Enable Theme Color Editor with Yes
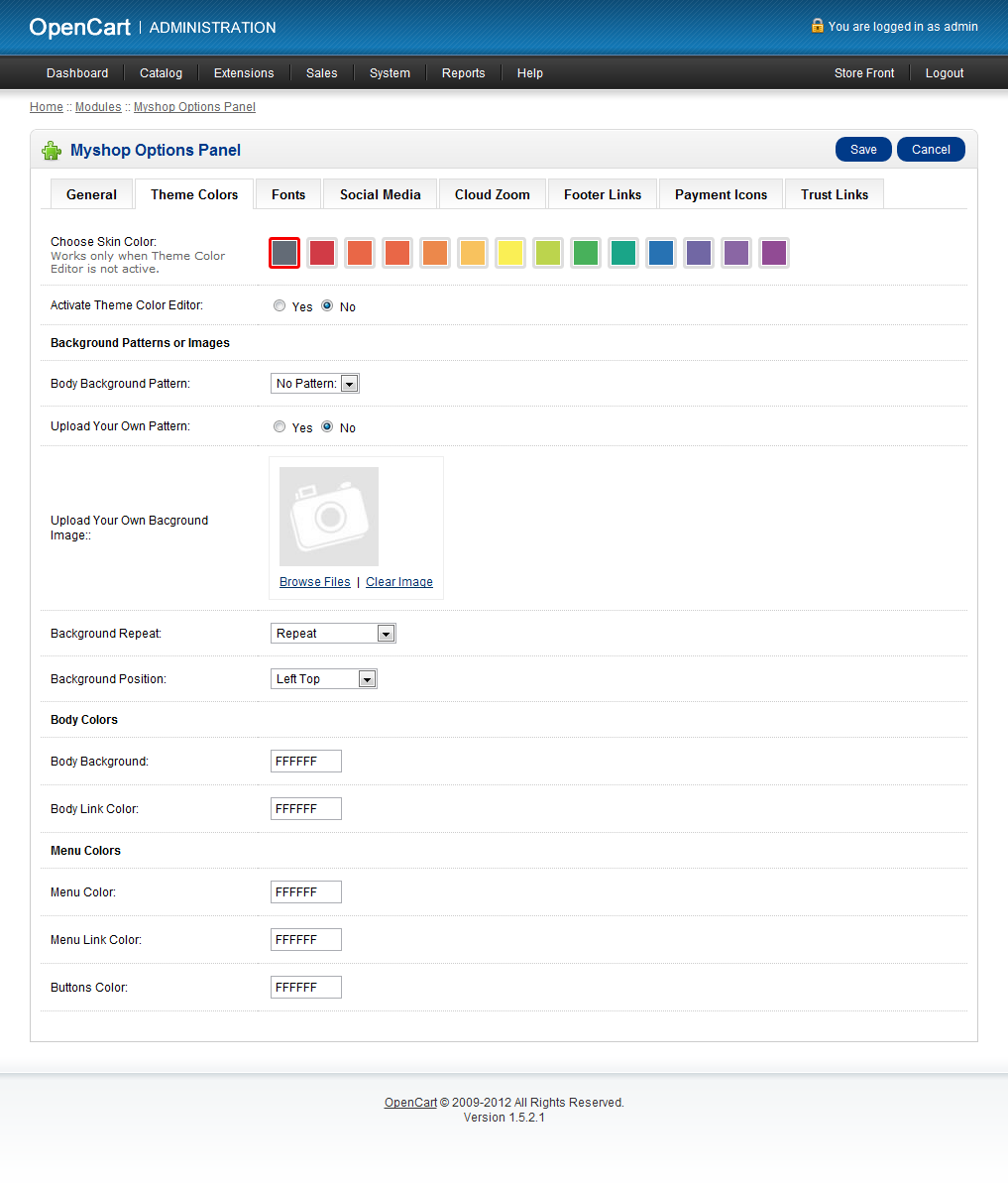Image resolution: width=1008 pixels, height=1184 pixels. click(x=280, y=305)
